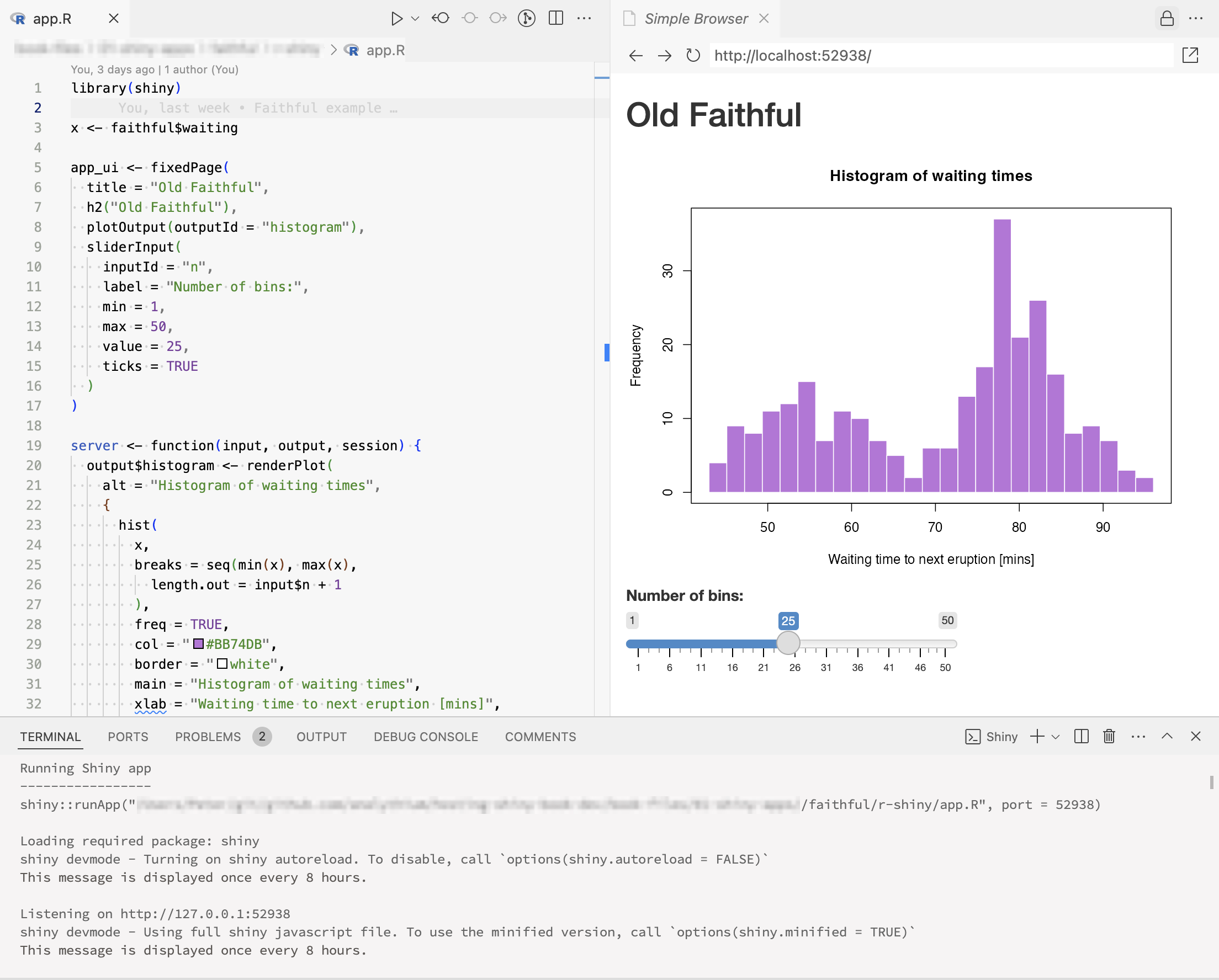Toggle the ticks checkbox in sliderInput code
The width and height of the screenshot is (1219, 980).
point(181,365)
